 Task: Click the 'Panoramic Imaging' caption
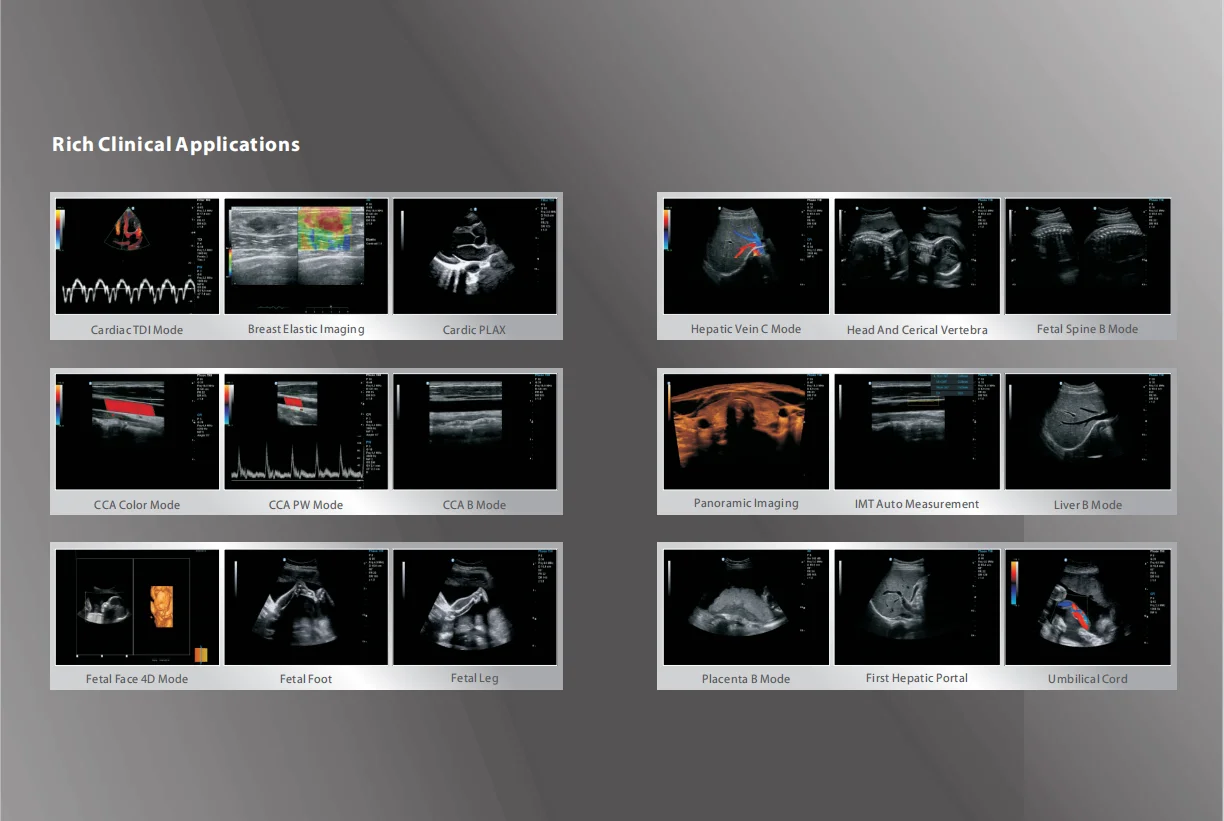[x=746, y=503]
